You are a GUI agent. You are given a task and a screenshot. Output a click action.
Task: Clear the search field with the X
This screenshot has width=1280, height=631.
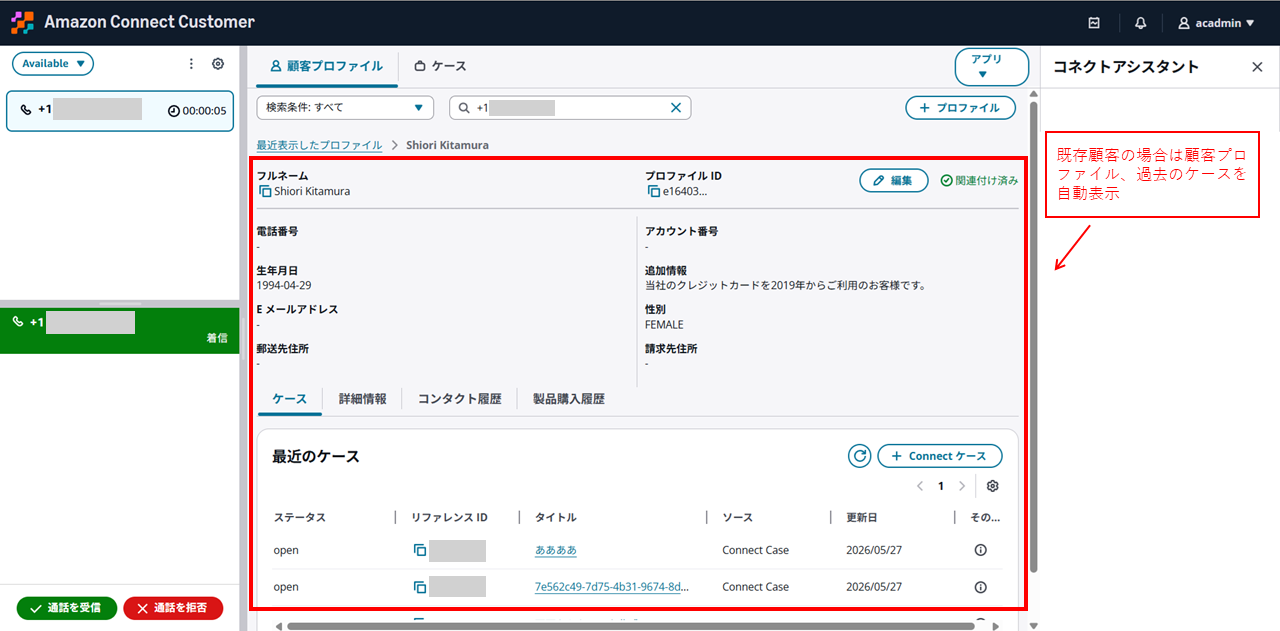tap(675, 108)
